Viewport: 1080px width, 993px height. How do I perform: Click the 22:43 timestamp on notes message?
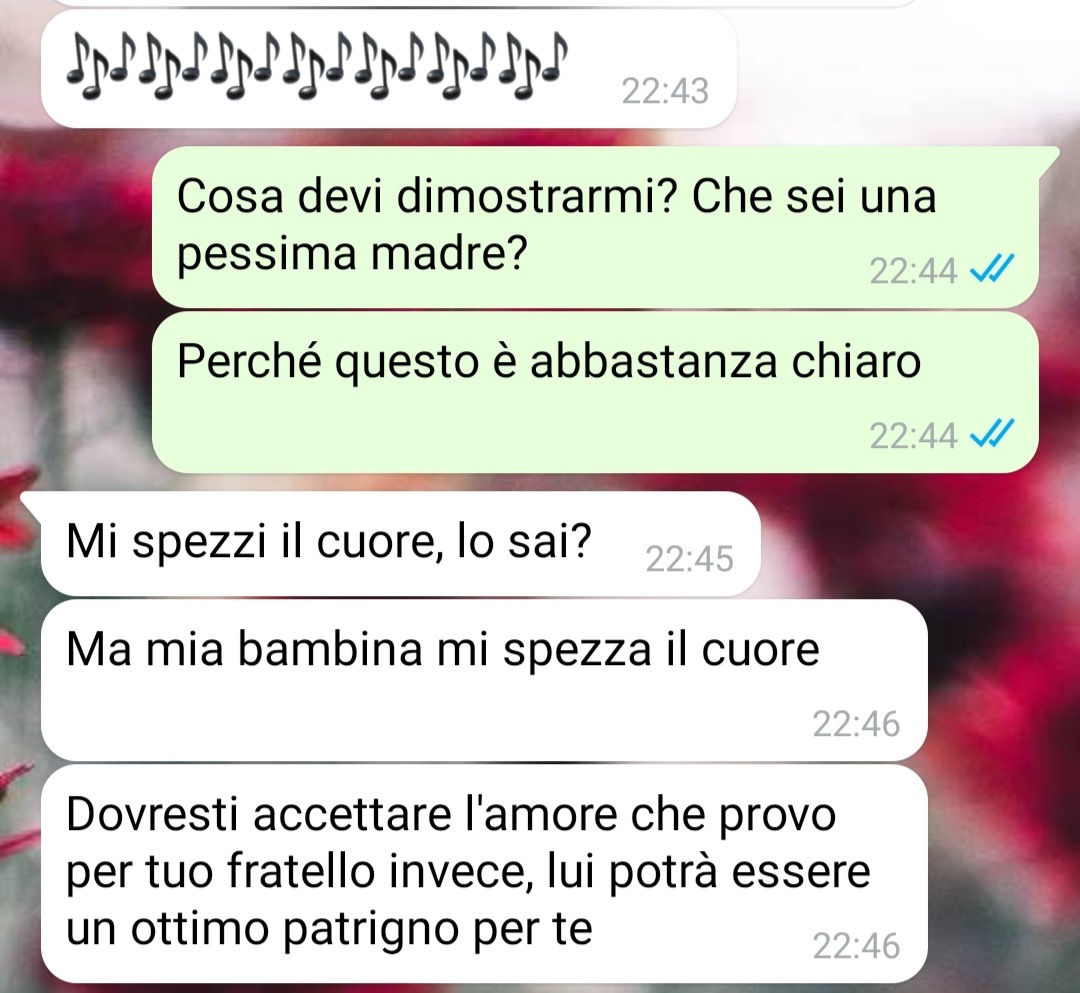[665, 91]
